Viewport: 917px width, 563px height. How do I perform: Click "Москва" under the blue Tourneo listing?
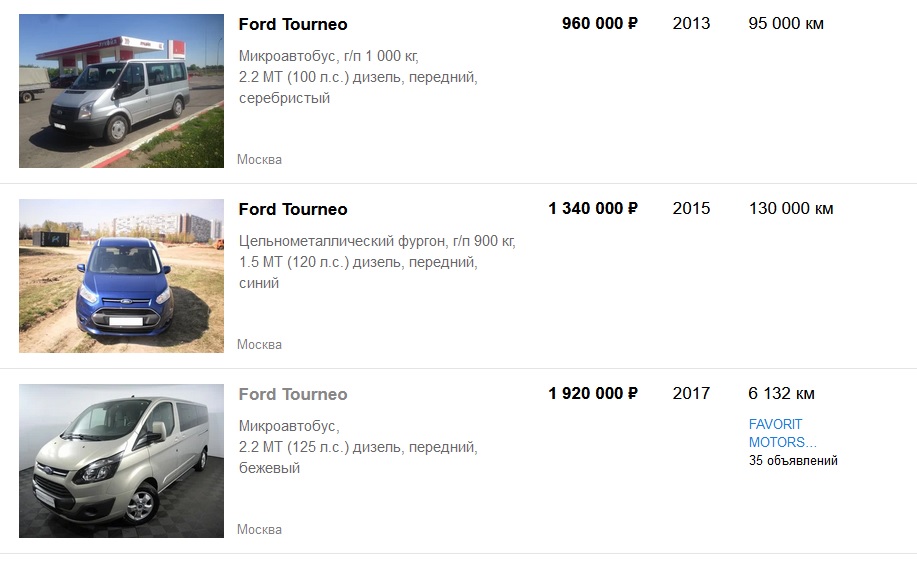point(259,344)
